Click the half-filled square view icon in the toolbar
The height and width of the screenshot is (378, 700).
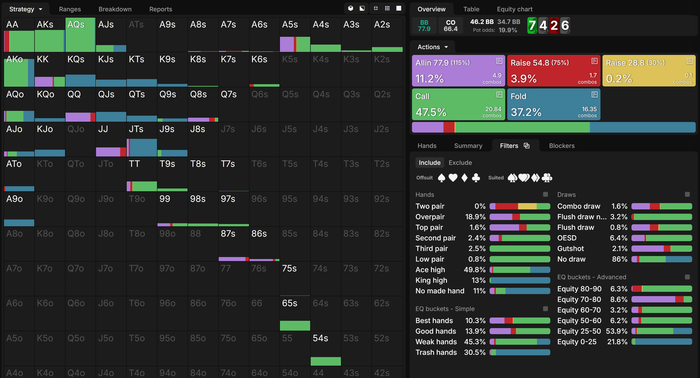click(x=362, y=8)
